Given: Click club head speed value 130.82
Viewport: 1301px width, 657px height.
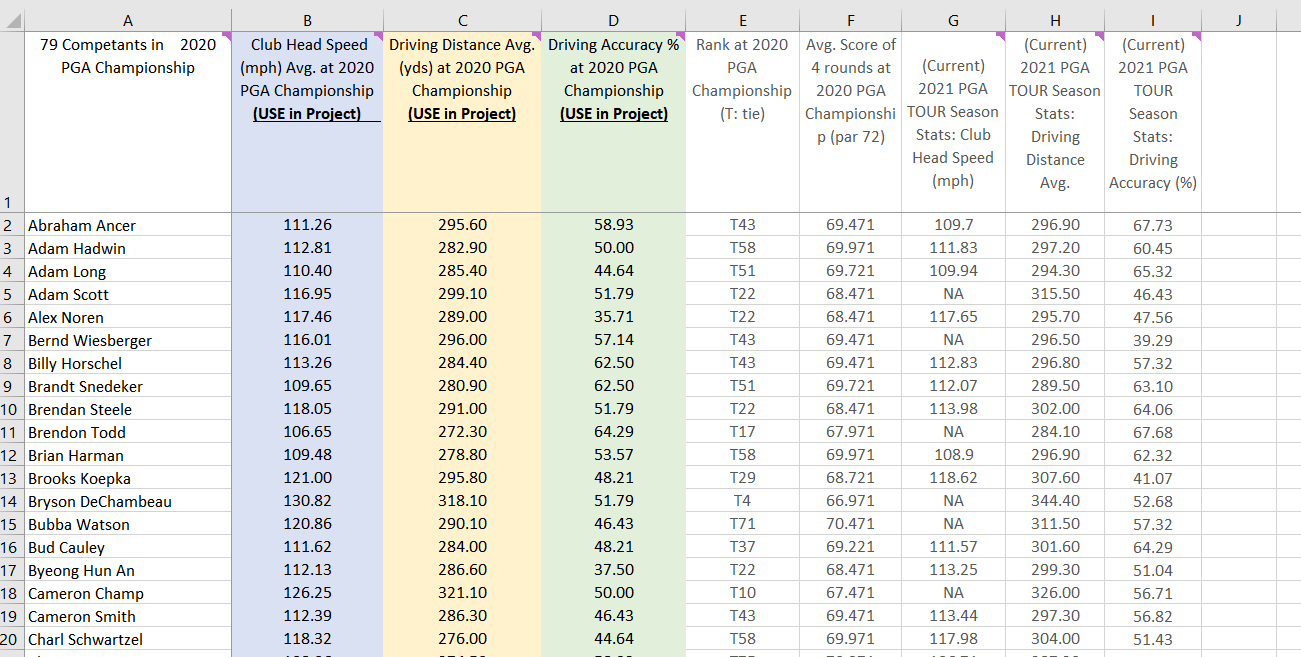Looking at the screenshot, I should (x=307, y=501).
